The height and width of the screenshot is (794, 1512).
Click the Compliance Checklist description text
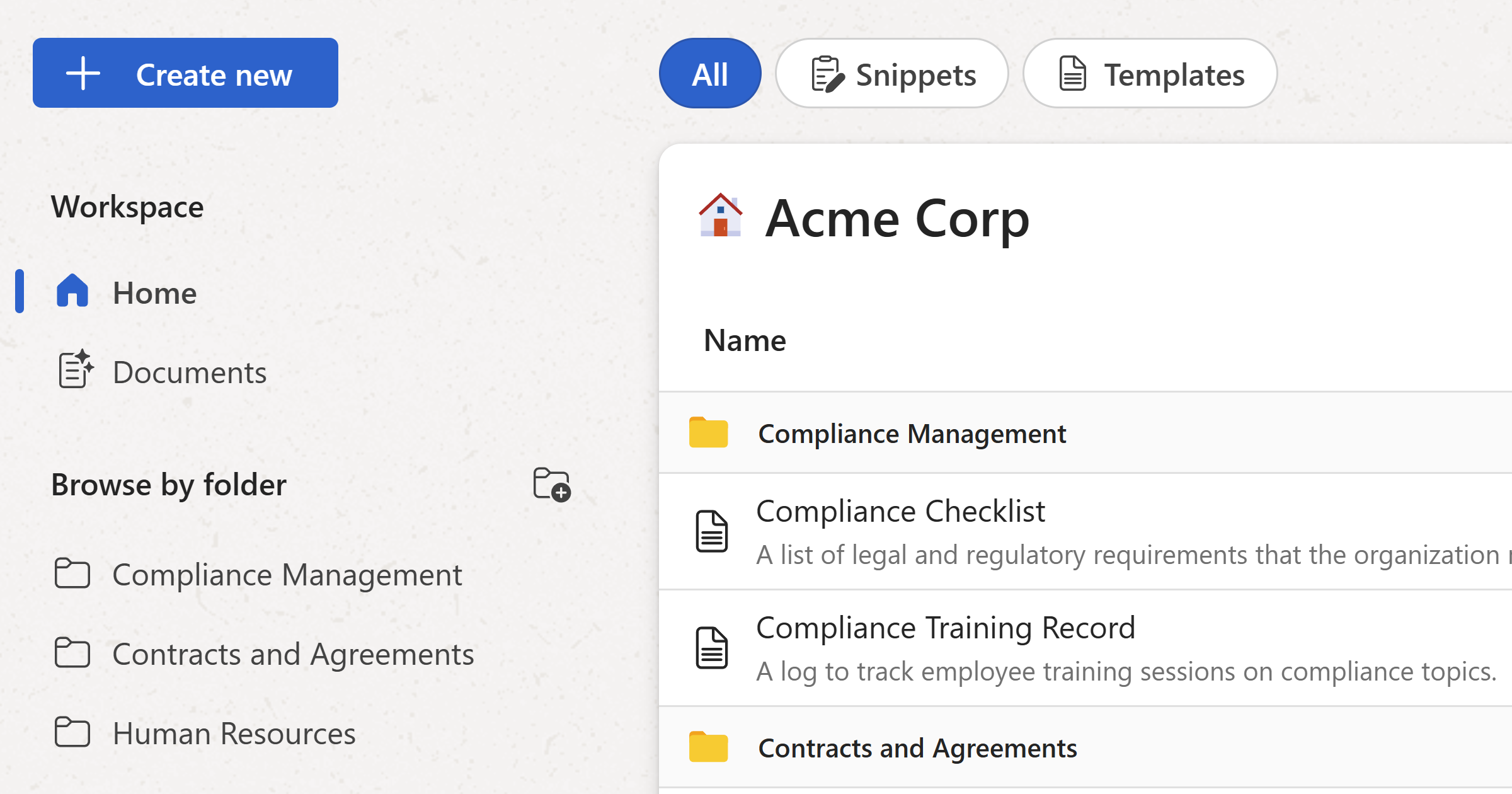1133,555
